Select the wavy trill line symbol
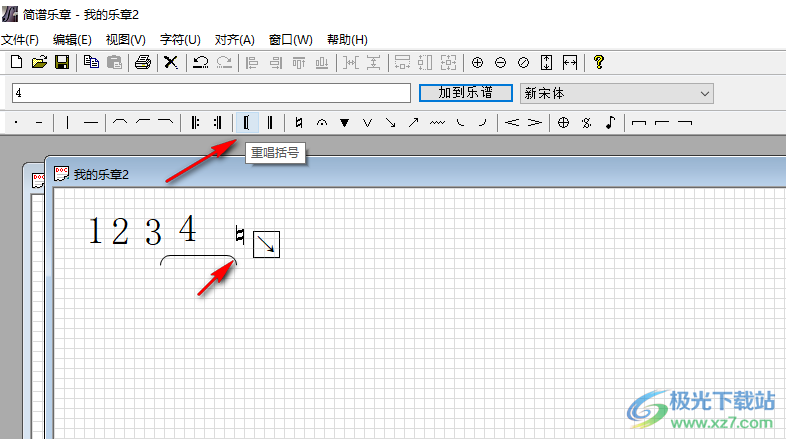This screenshot has width=786, height=439. coord(437,123)
